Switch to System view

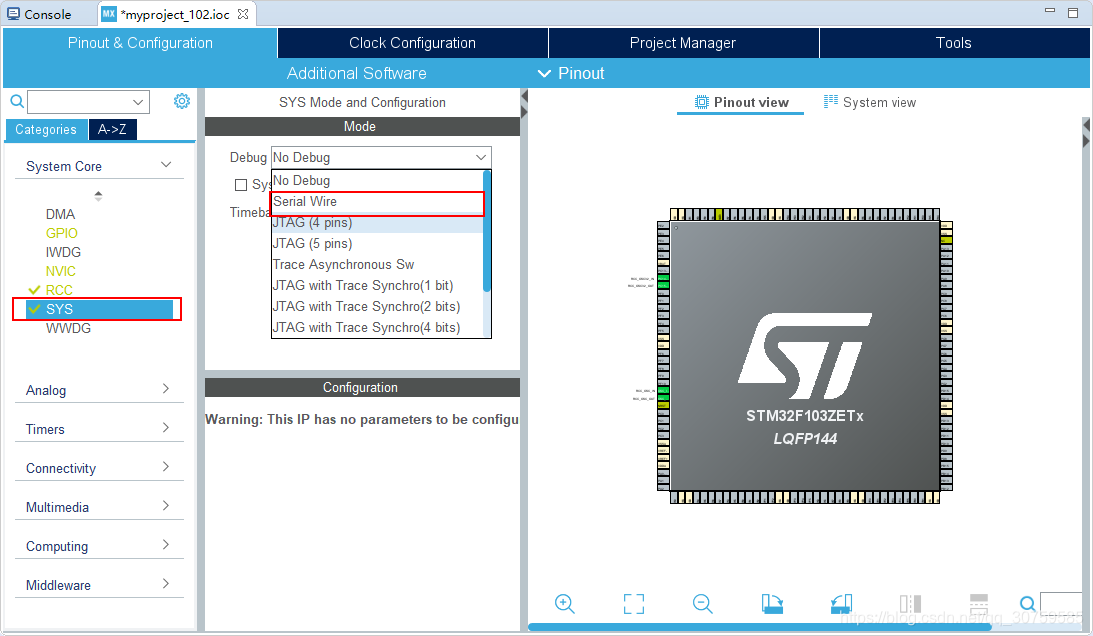click(870, 103)
